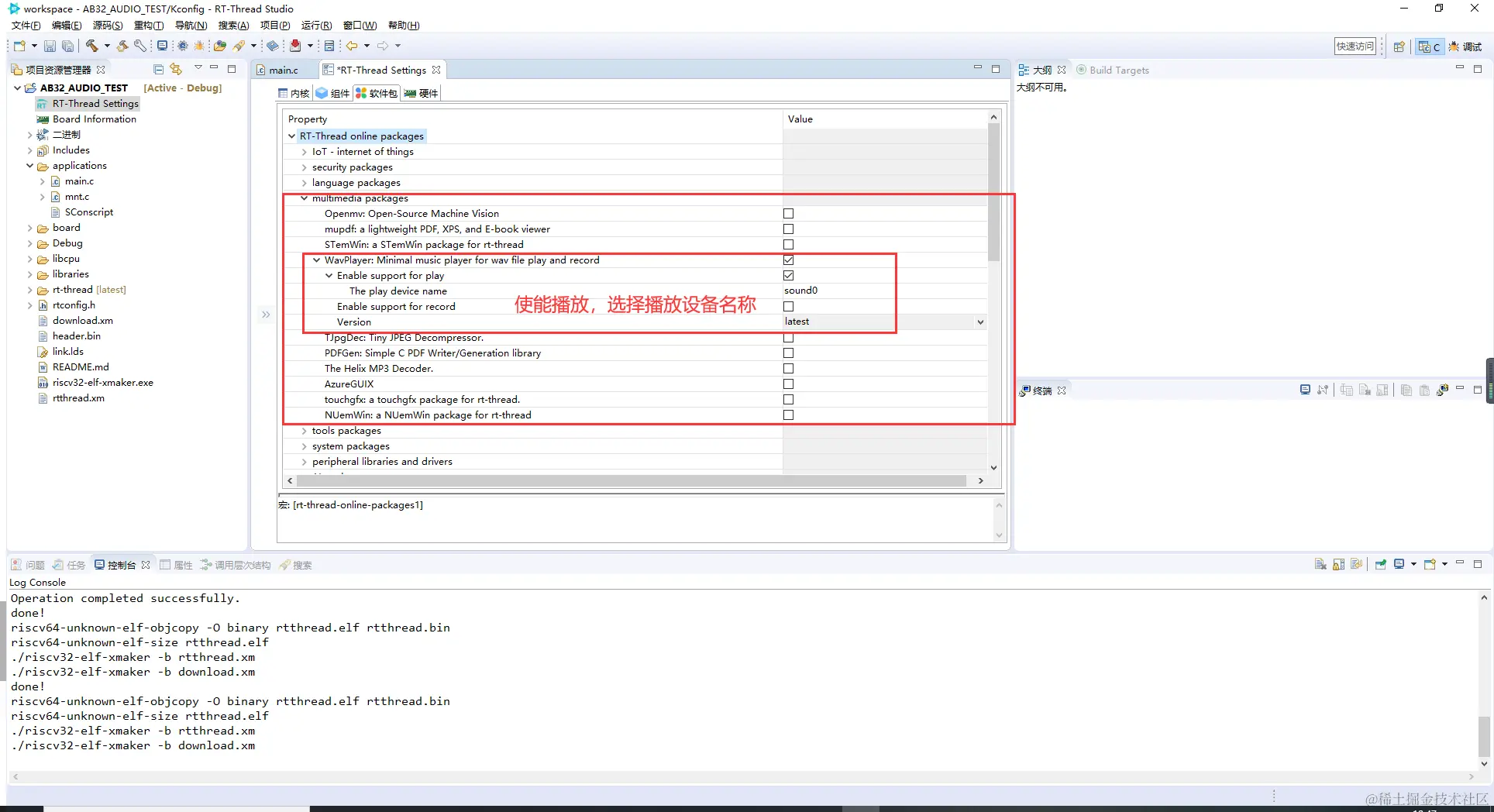Viewport: 1494px width, 812px height.
Task: Build the project with the hammer icon
Action: click(x=92, y=46)
